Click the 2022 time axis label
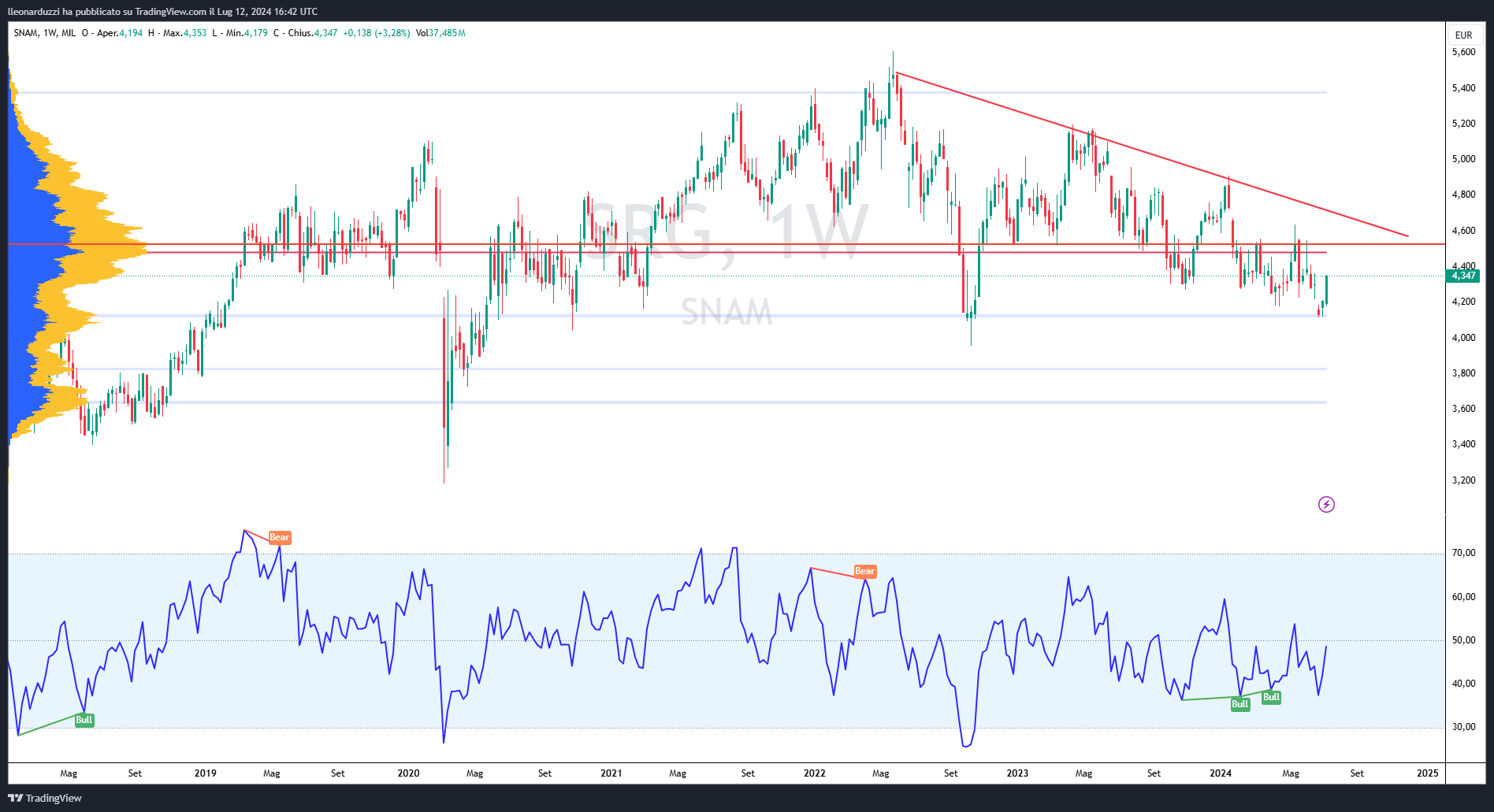The width and height of the screenshot is (1494, 812). click(815, 773)
